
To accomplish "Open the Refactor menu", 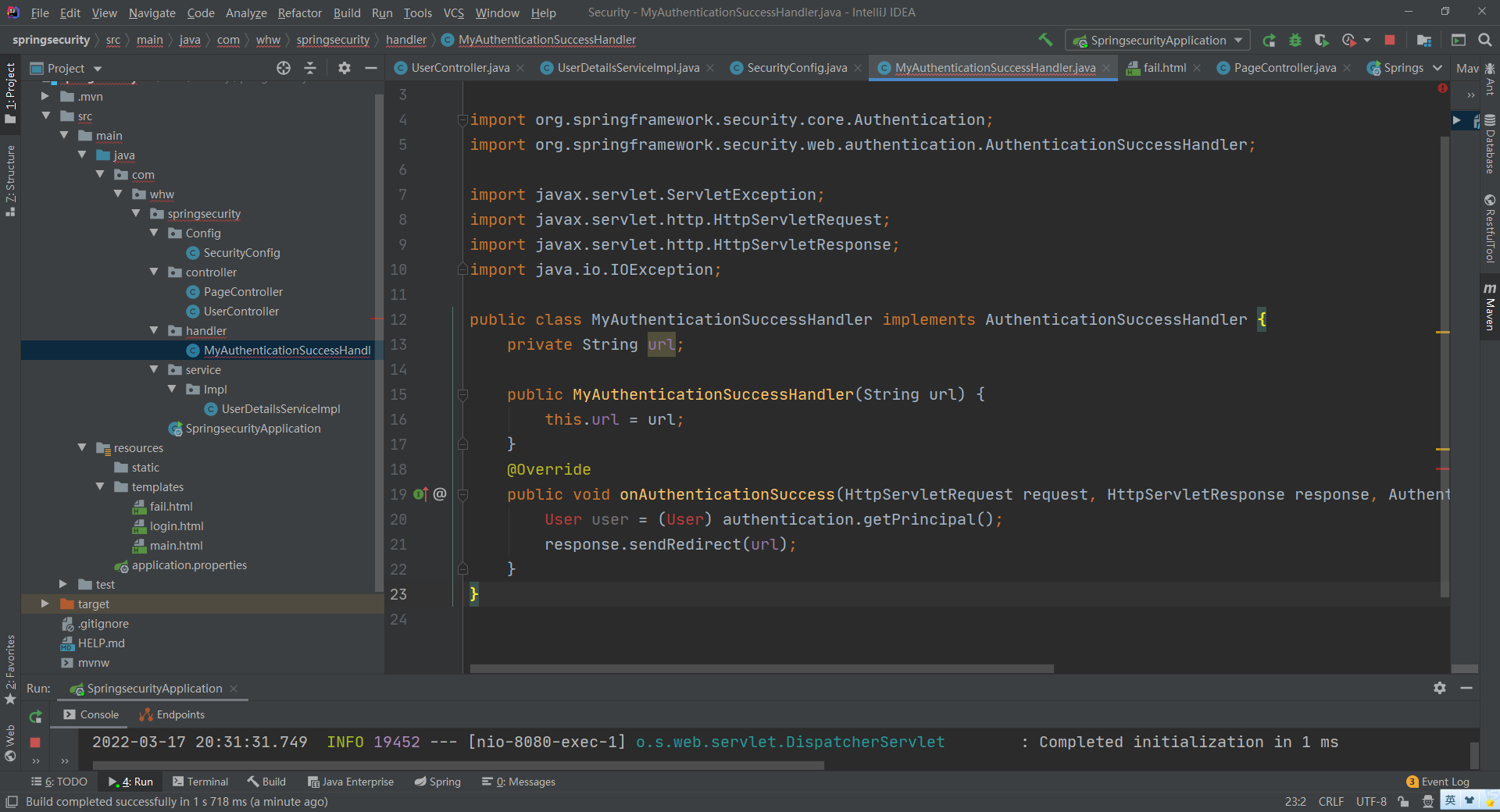I will point(299,12).
